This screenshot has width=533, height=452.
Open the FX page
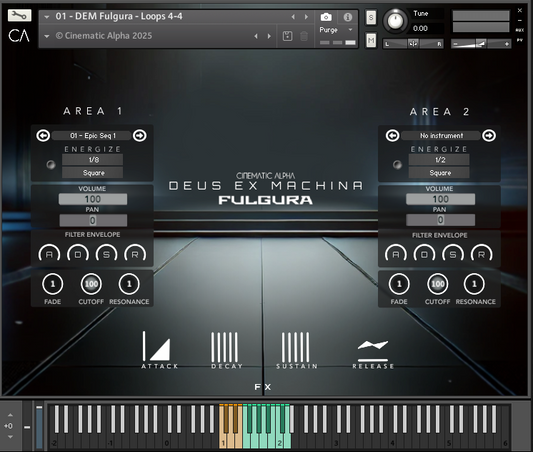point(263,387)
